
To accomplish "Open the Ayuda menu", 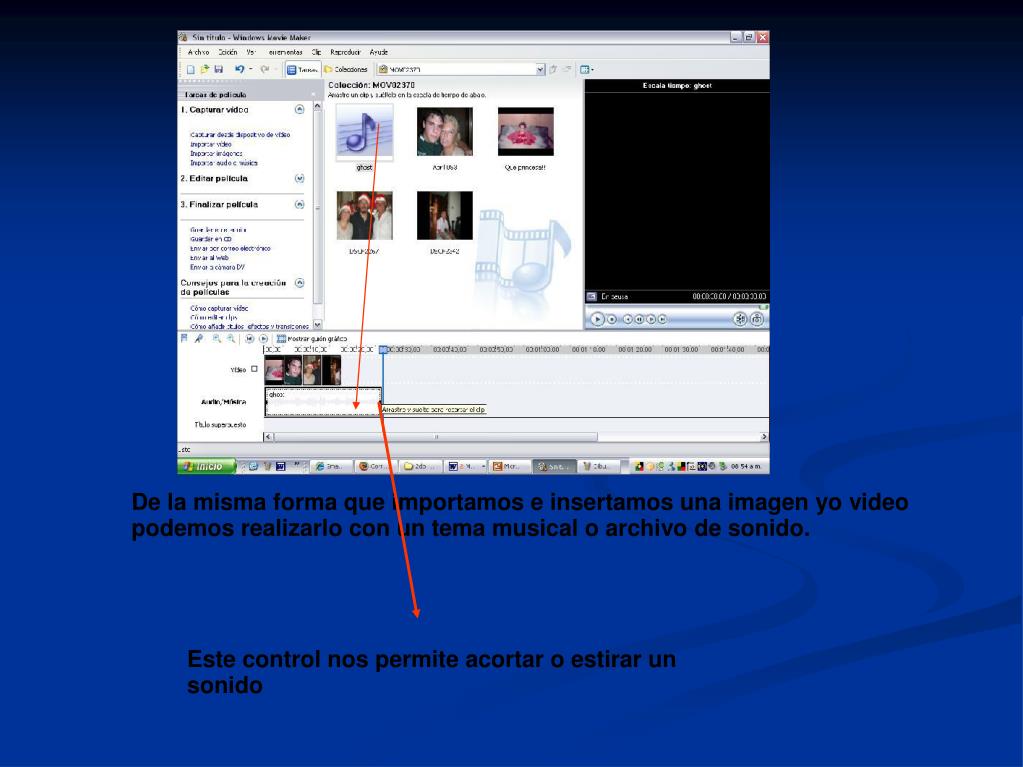I will pyautogui.click(x=378, y=52).
